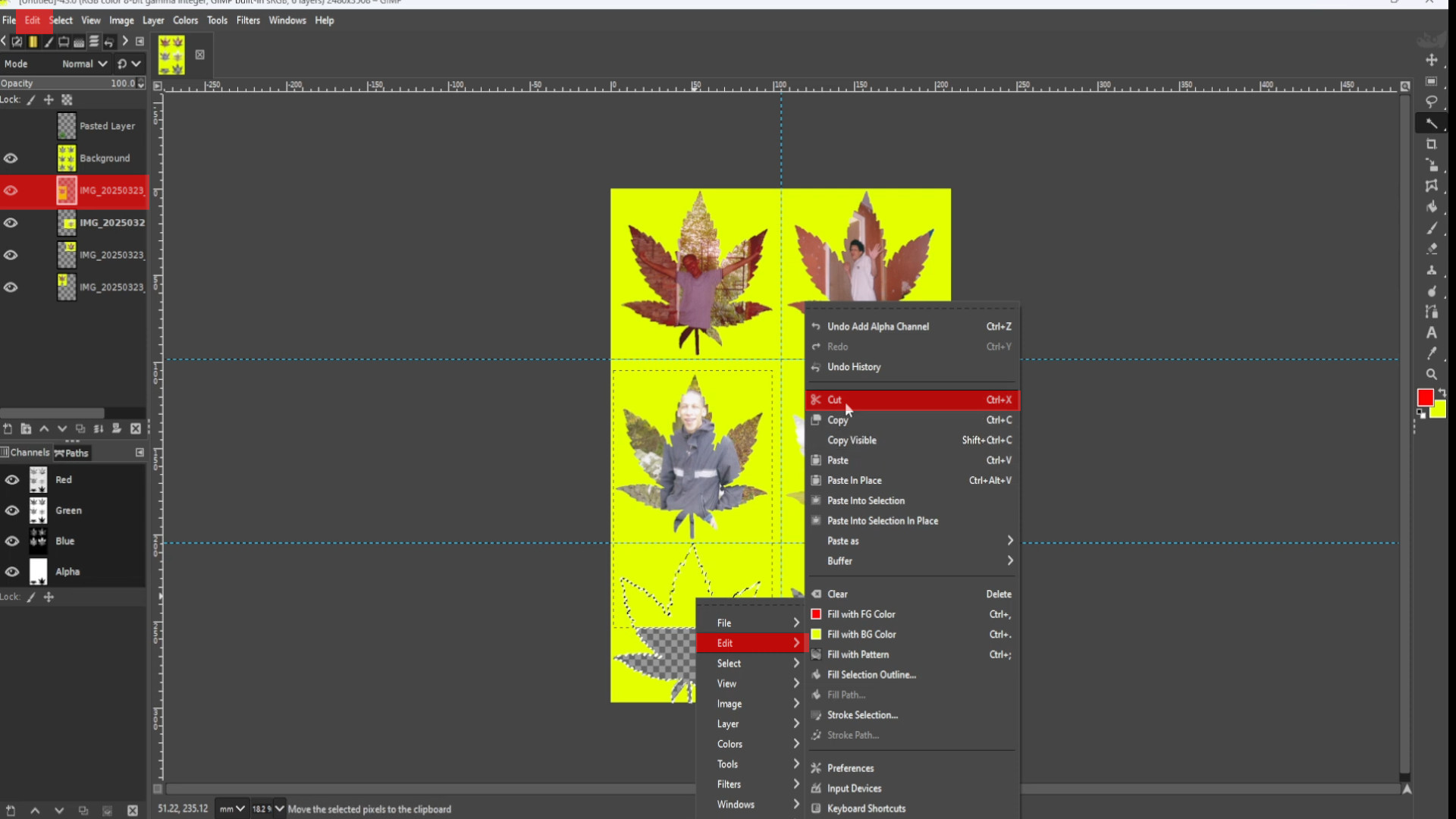Create a new layer button
1456x819 pixels.
(8, 428)
